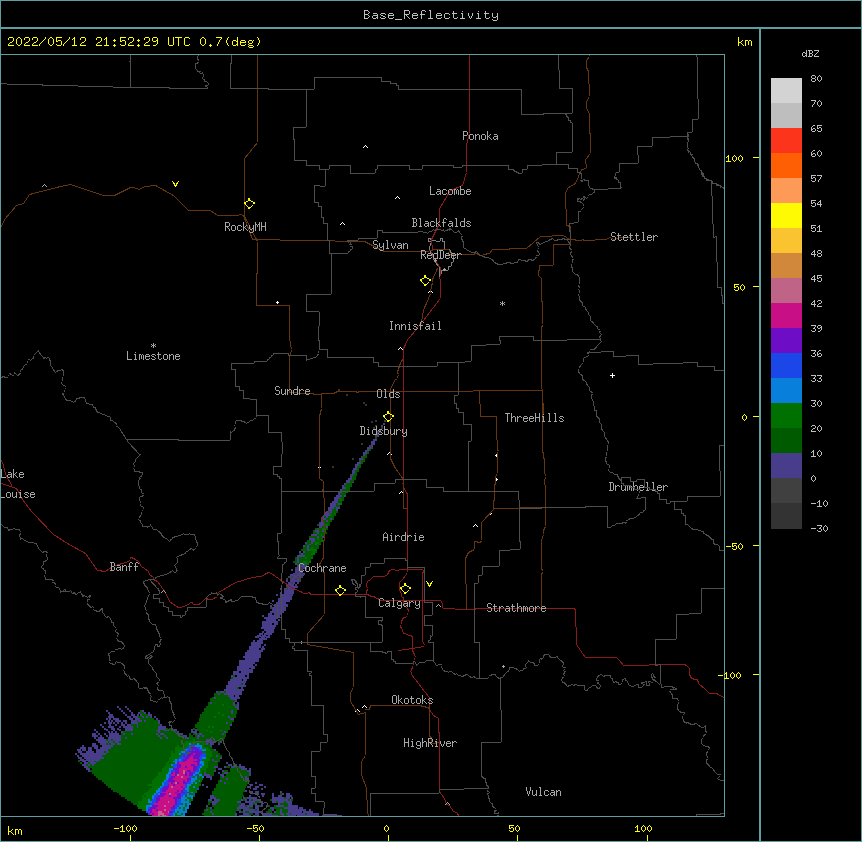
Task: Click the Sylvan label
Action: (x=390, y=245)
